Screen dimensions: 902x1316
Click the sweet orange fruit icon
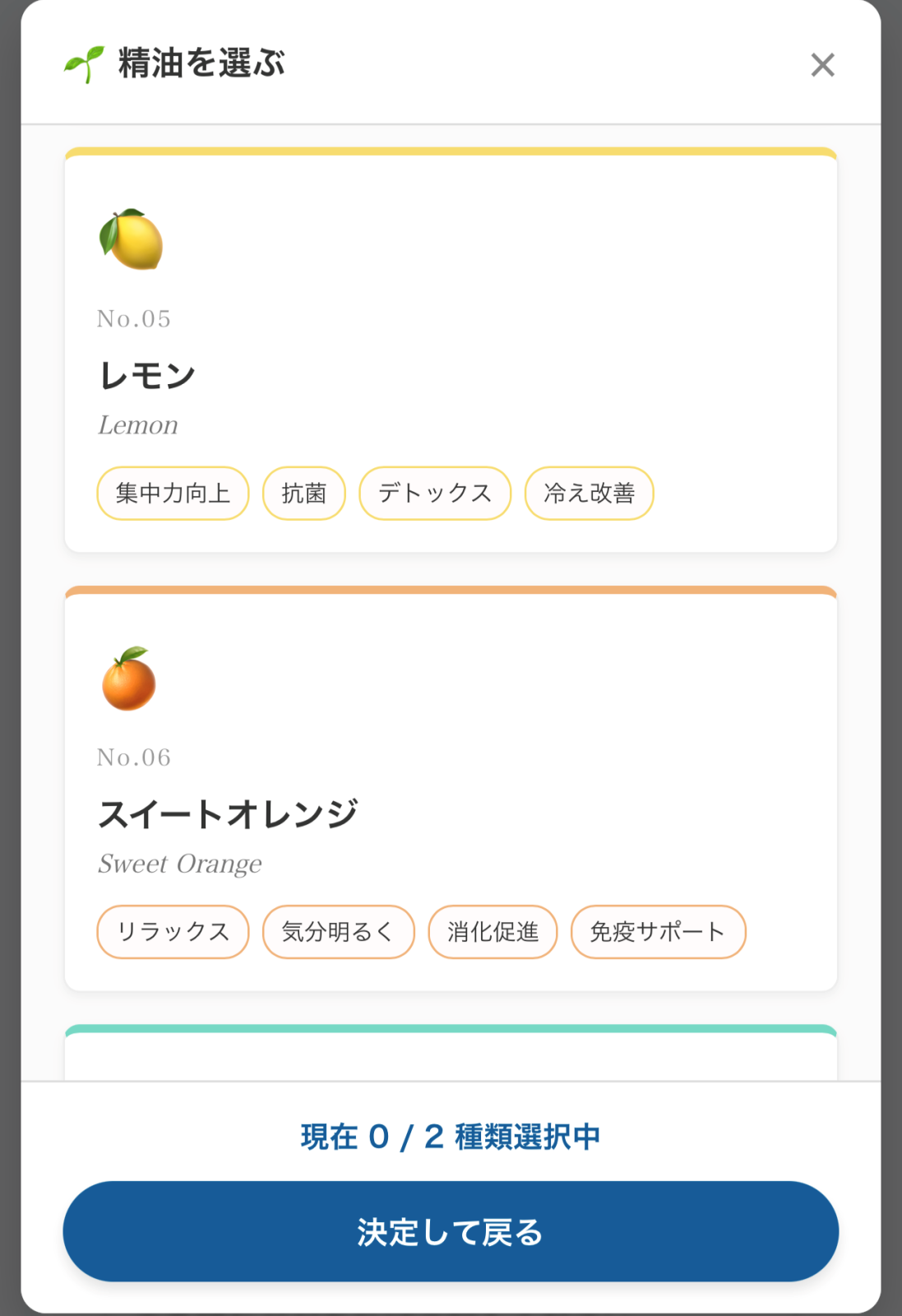click(129, 679)
